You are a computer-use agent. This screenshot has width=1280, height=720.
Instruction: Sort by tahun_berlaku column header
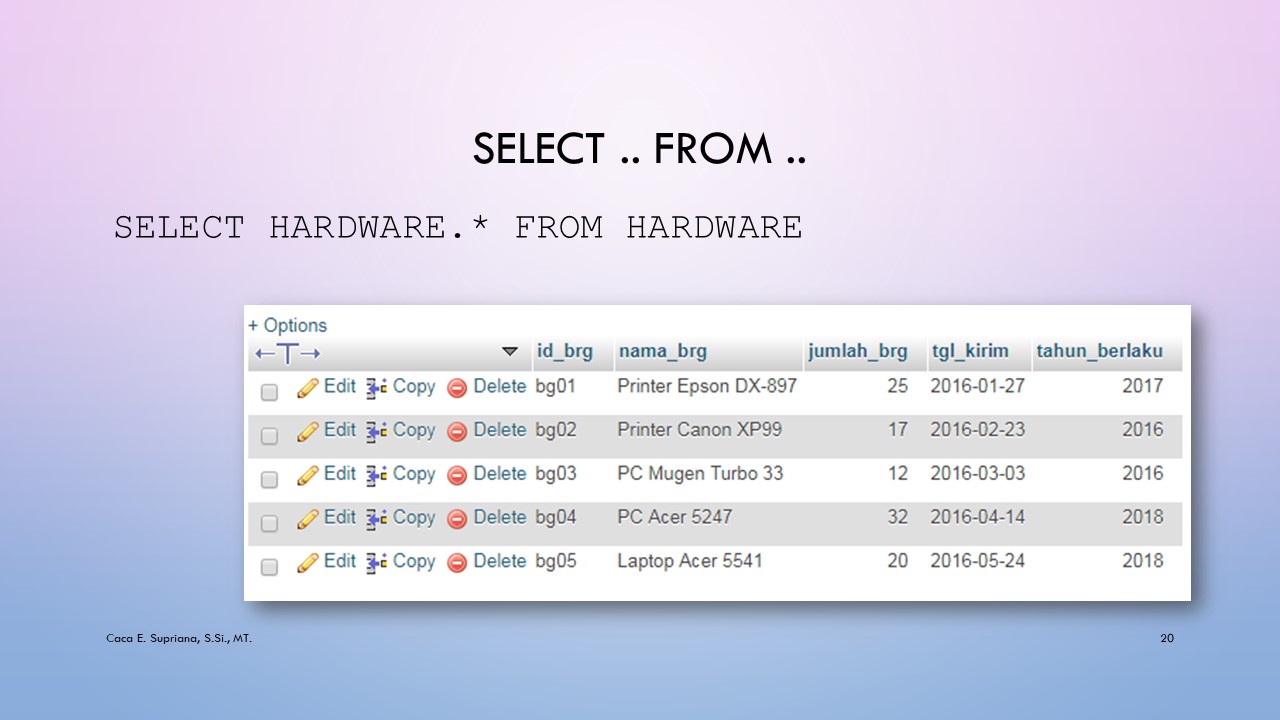pos(1099,351)
